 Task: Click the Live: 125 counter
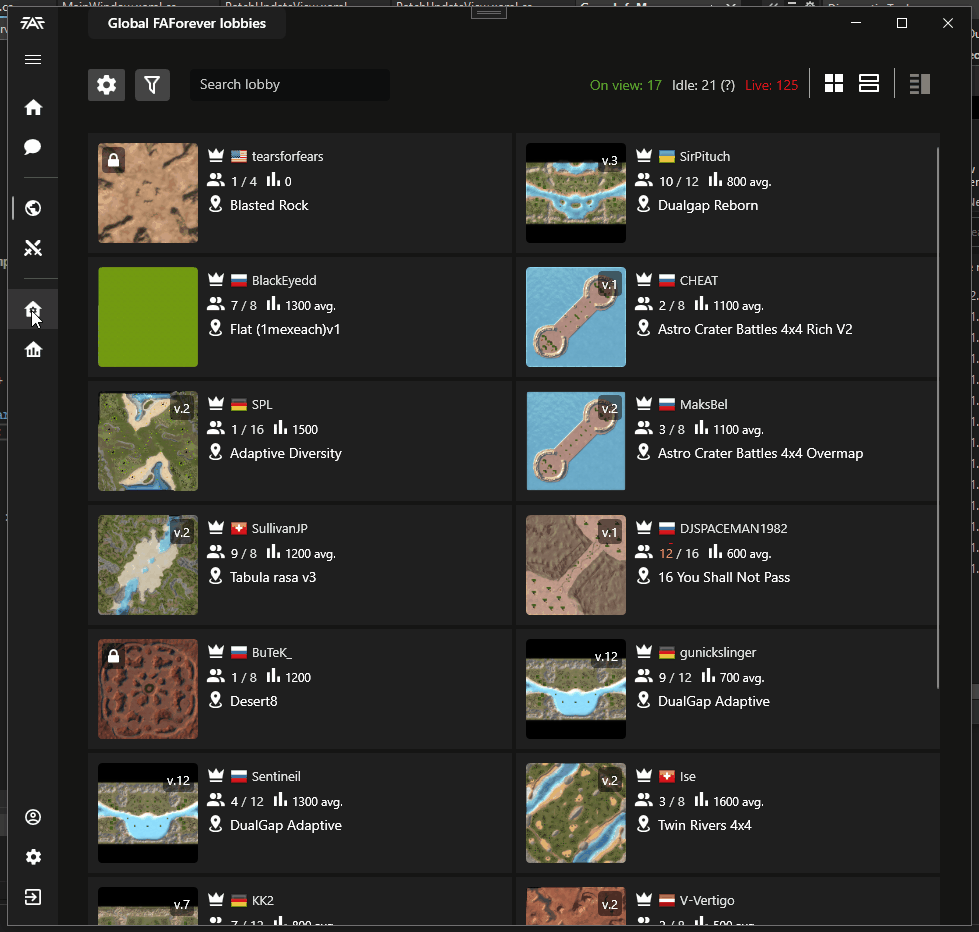pos(771,86)
